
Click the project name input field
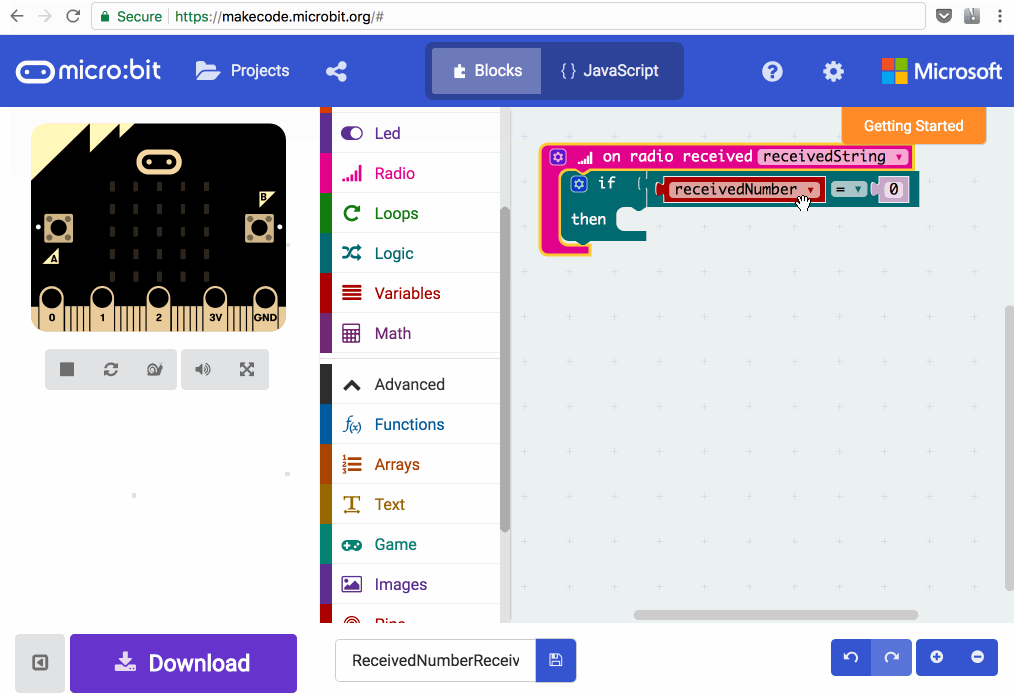pos(435,660)
